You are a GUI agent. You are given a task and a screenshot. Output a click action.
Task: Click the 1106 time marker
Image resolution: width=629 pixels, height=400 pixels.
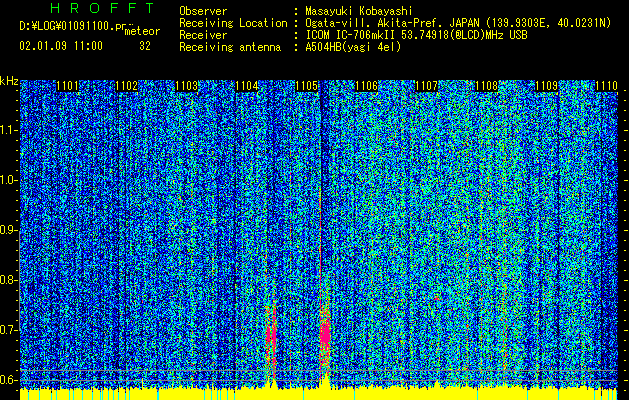[367, 86]
